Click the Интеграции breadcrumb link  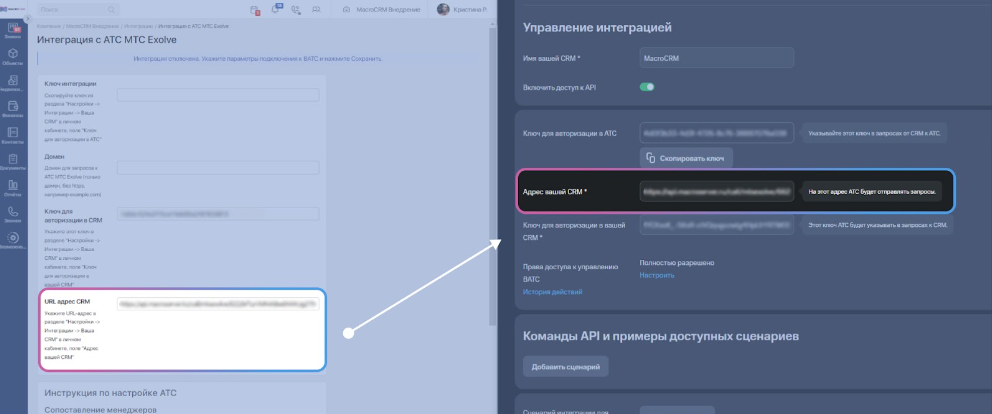142,24
